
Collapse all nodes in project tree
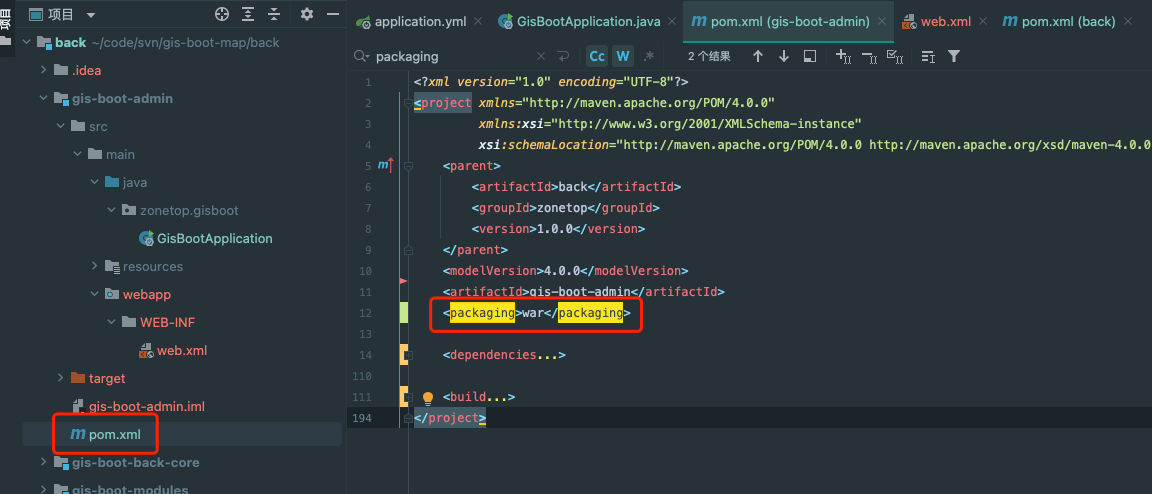tap(273, 14)
